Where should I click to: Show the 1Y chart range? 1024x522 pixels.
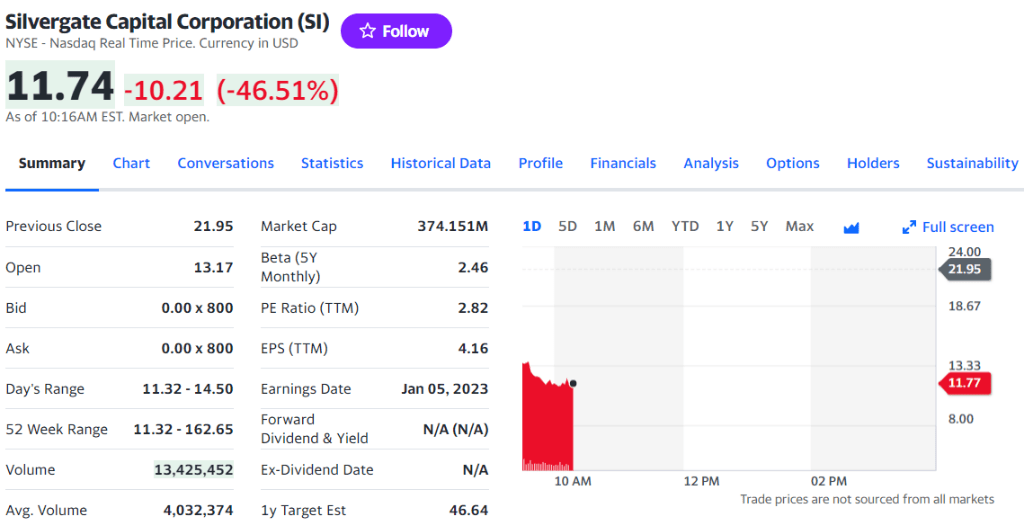tap(724, 227)
